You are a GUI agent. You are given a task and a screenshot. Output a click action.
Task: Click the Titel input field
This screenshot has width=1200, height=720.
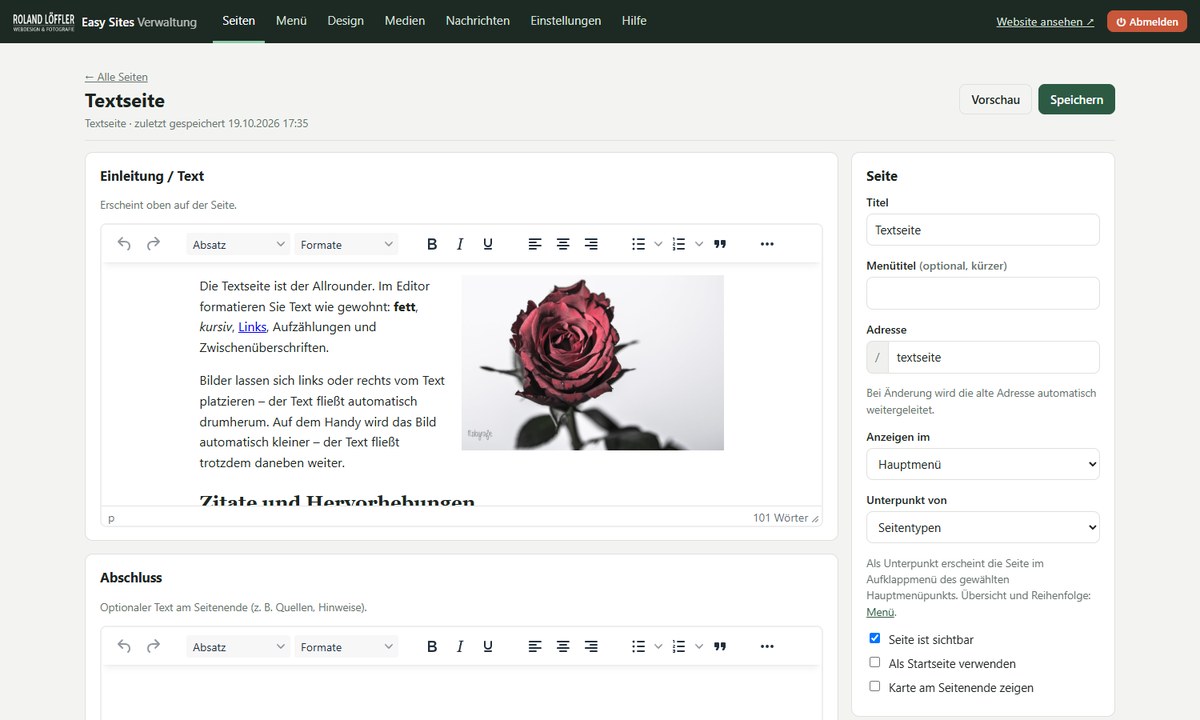[983, 229]
